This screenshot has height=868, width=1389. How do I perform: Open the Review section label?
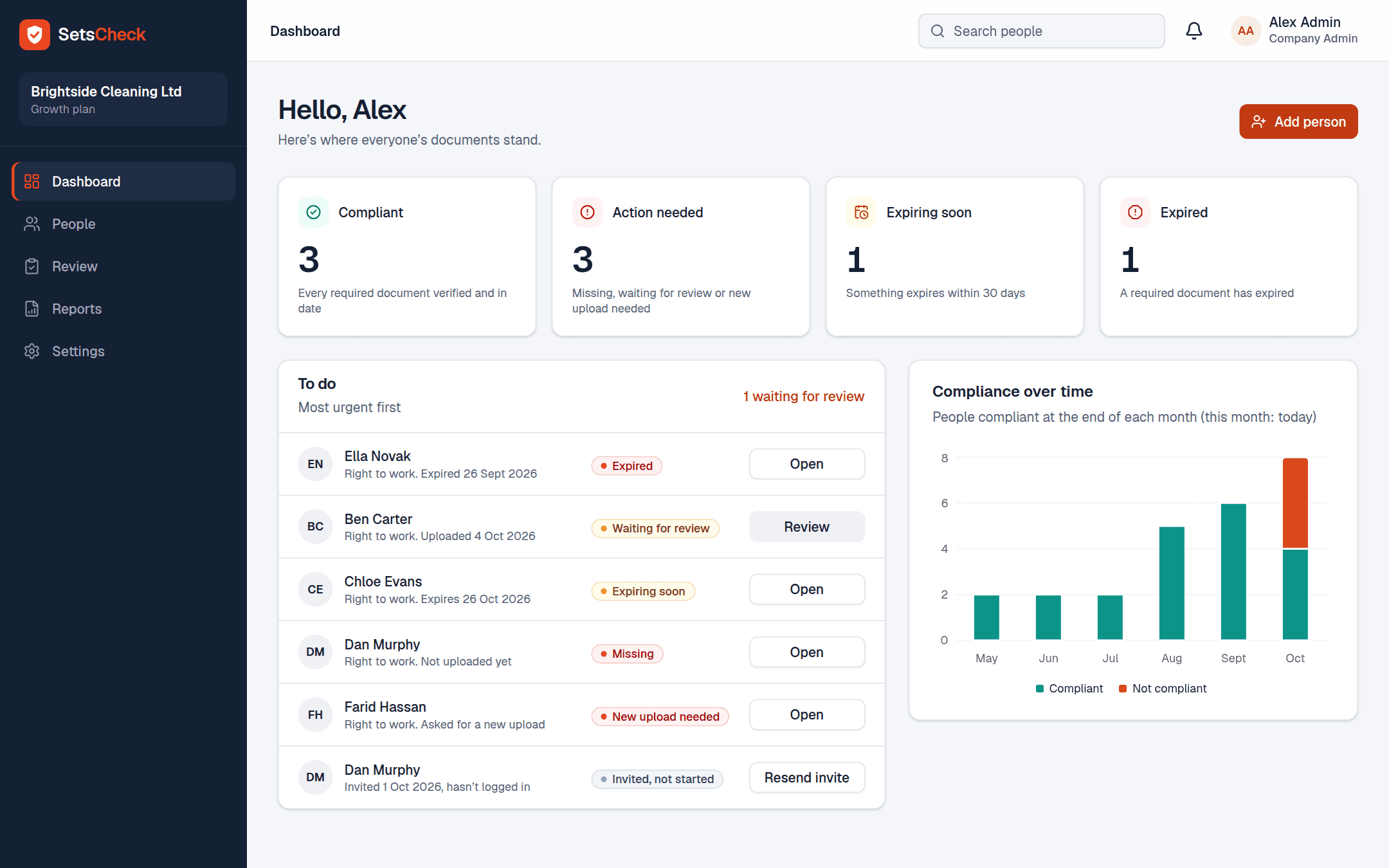[75, 266]
